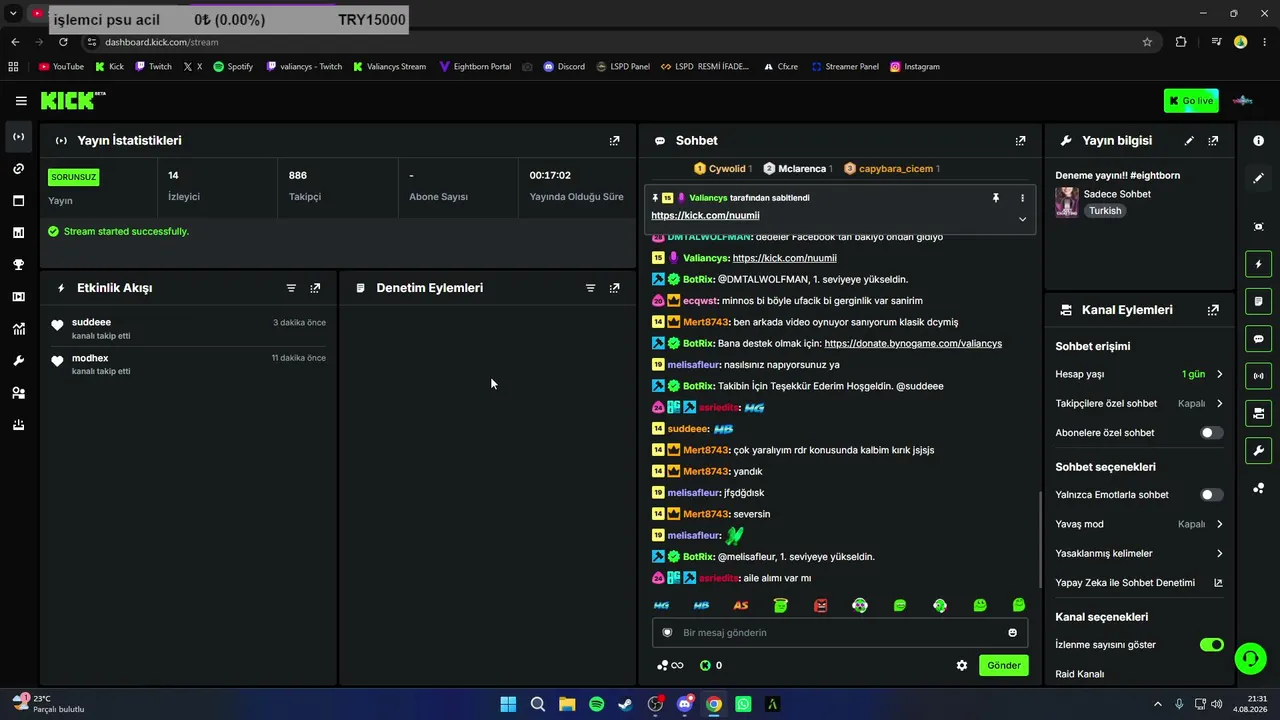Open Takipçilere özel sohbet setting

1139,404
